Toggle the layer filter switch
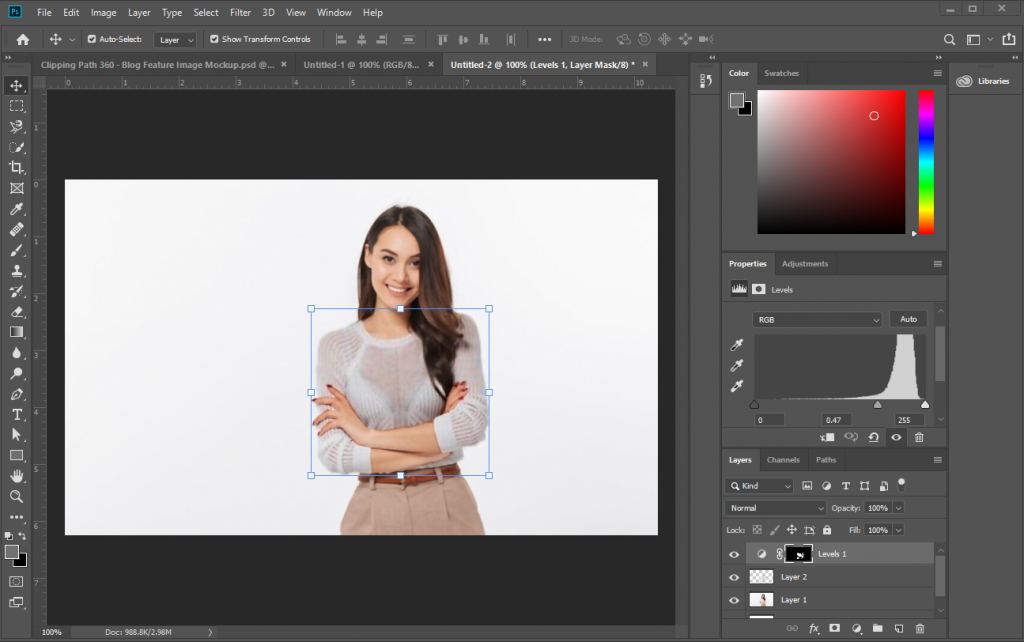The image size is (1024, 642). tap(901, 484)
